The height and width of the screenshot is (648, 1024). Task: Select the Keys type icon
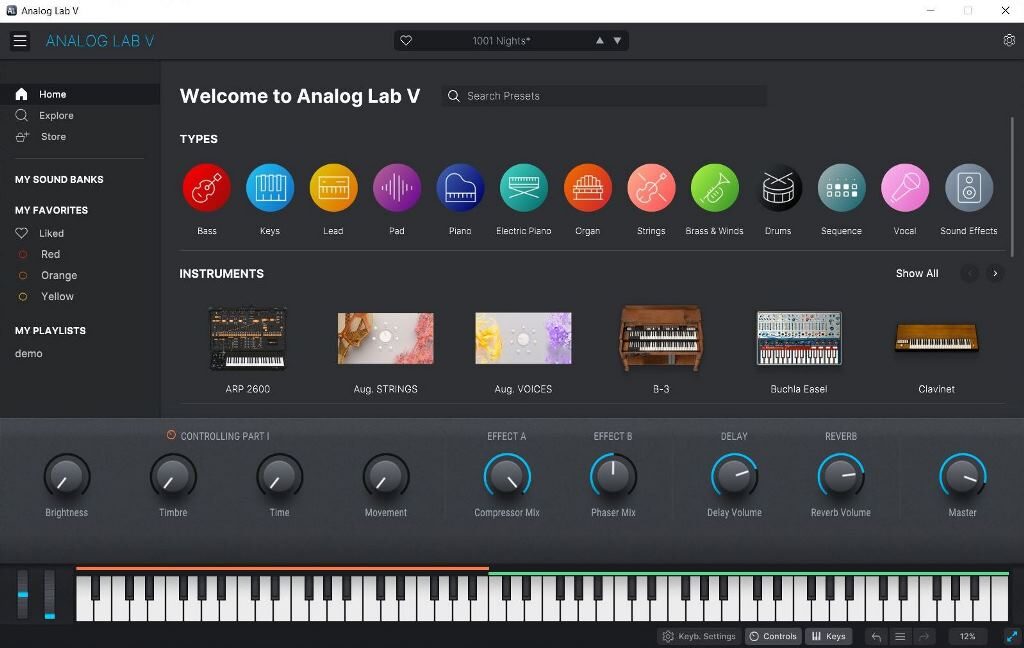[x=270, y=188]
